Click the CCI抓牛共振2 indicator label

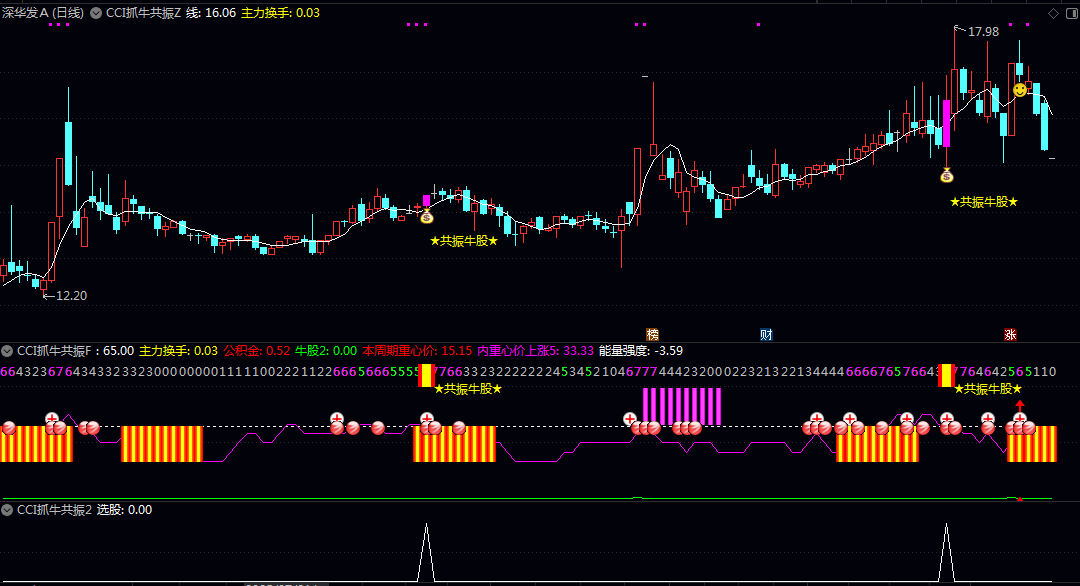coord(54,510)
